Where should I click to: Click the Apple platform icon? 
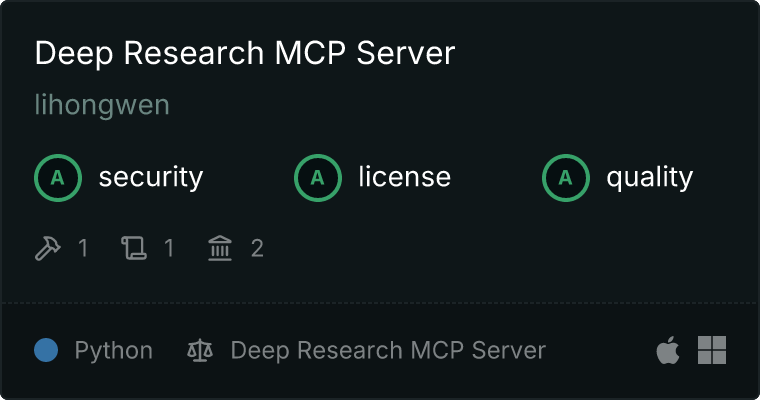[668, 350]
